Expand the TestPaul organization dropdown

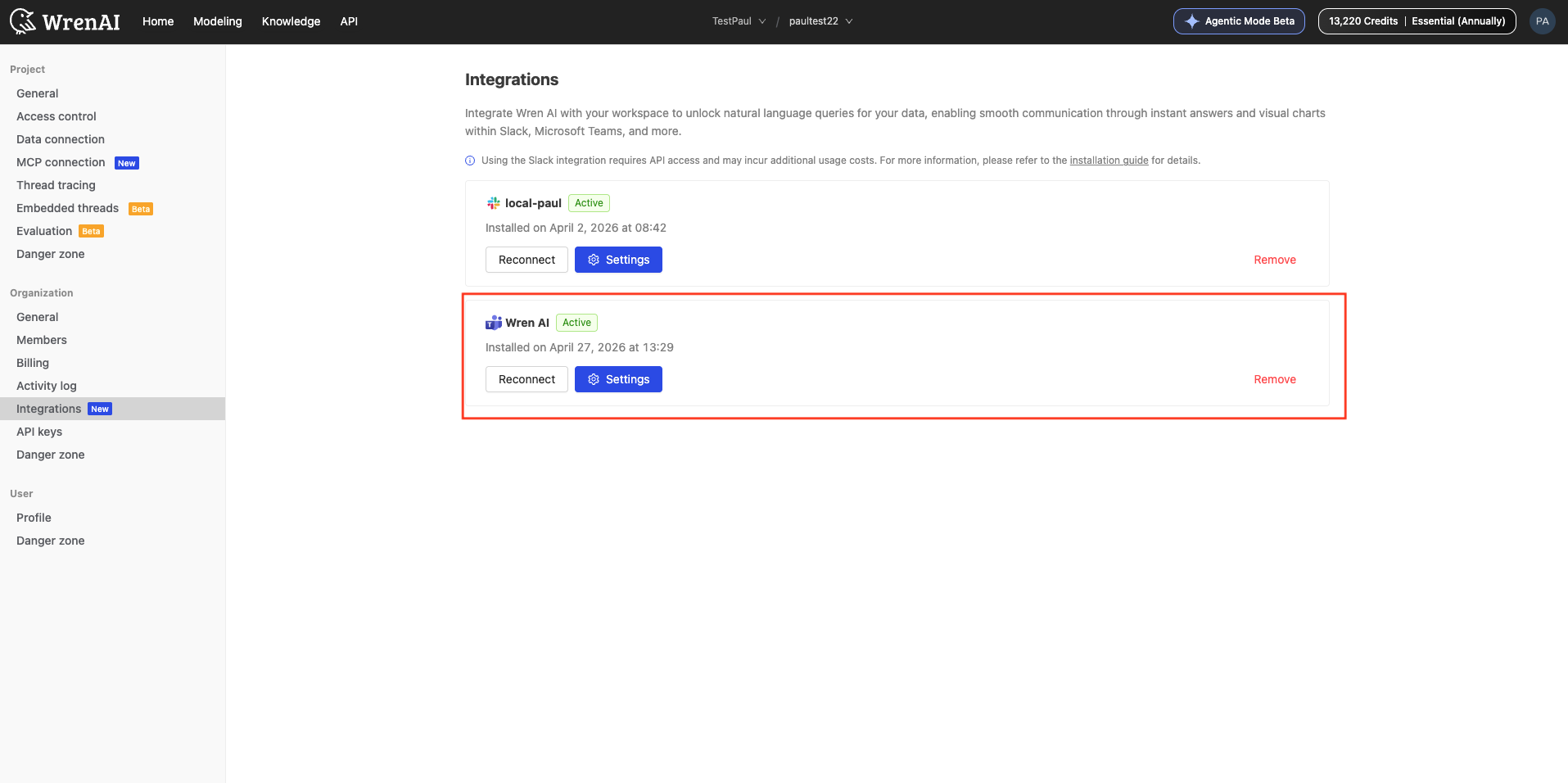tap(739, 21)
